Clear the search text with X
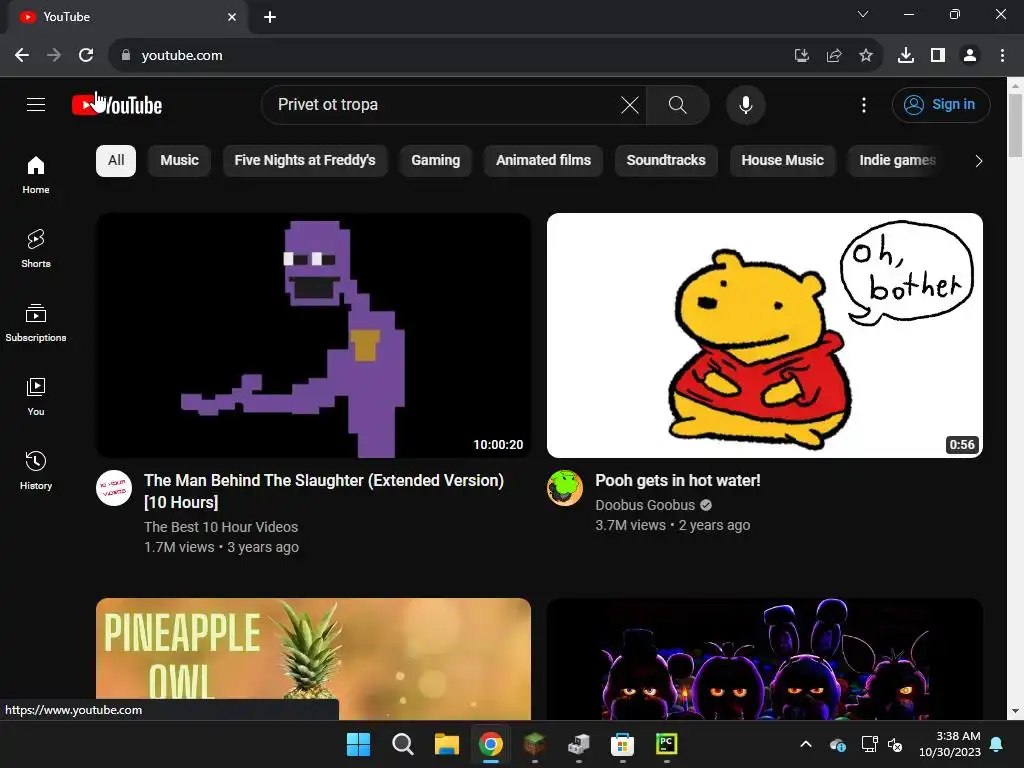 click(x=630, y=104)
